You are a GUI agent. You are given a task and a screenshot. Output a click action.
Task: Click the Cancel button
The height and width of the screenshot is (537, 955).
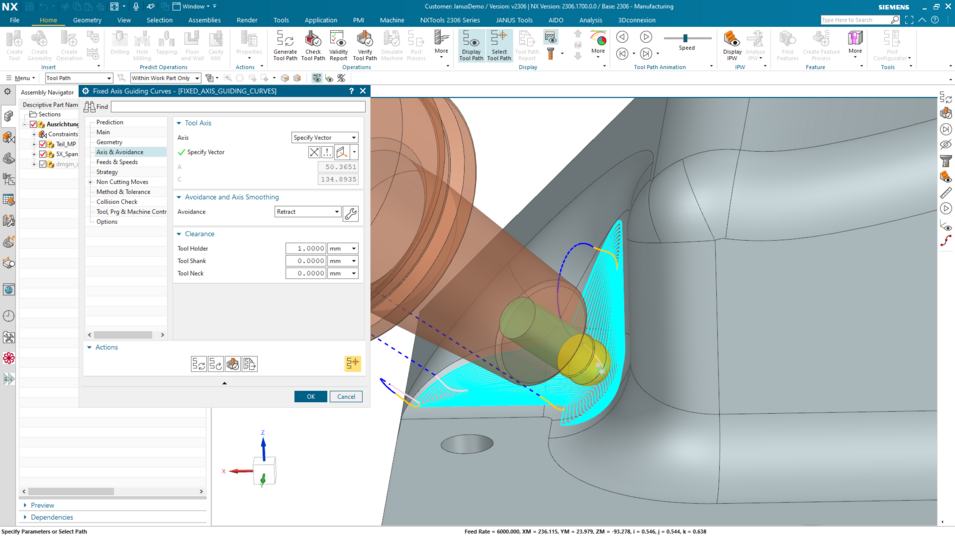pyautogui.click(x=346, y=396)
